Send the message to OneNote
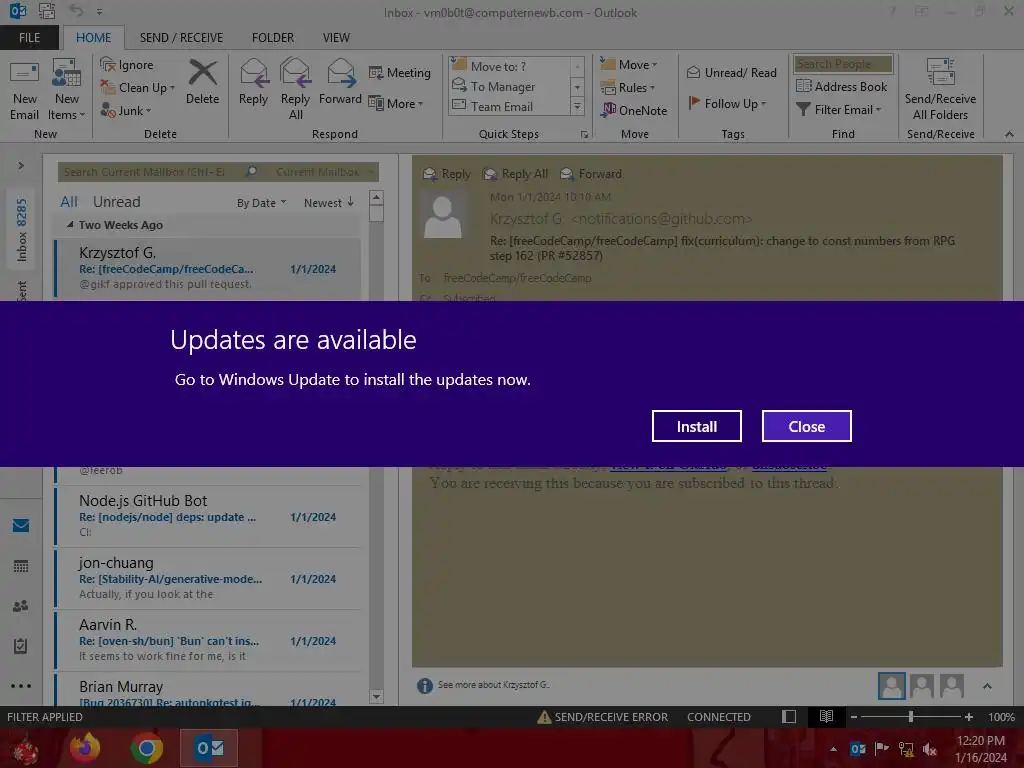Image resolution: width=1024 pixels, height=768 pixels. coord(634,110)
